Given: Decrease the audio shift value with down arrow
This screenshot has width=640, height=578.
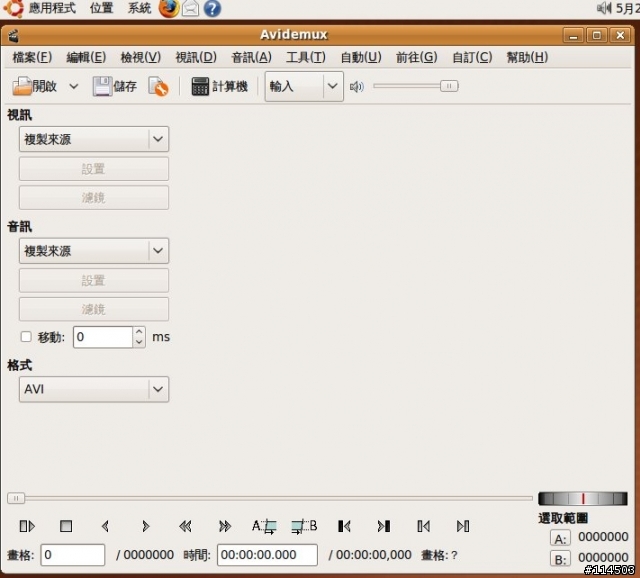Looking at the screenshot, I should click(x=139, y=342).
